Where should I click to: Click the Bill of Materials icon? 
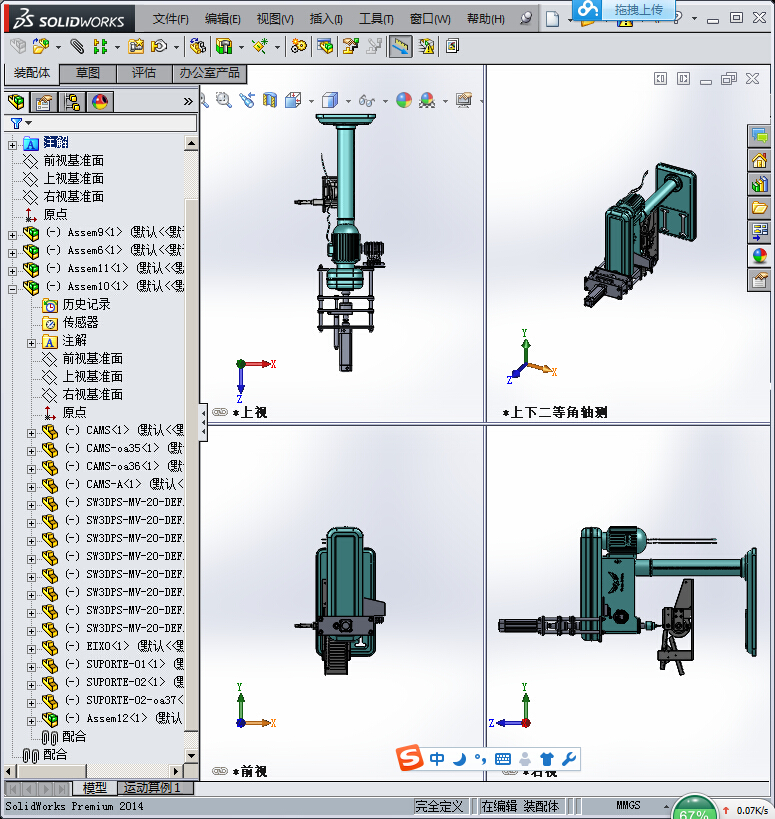(324, 46)
